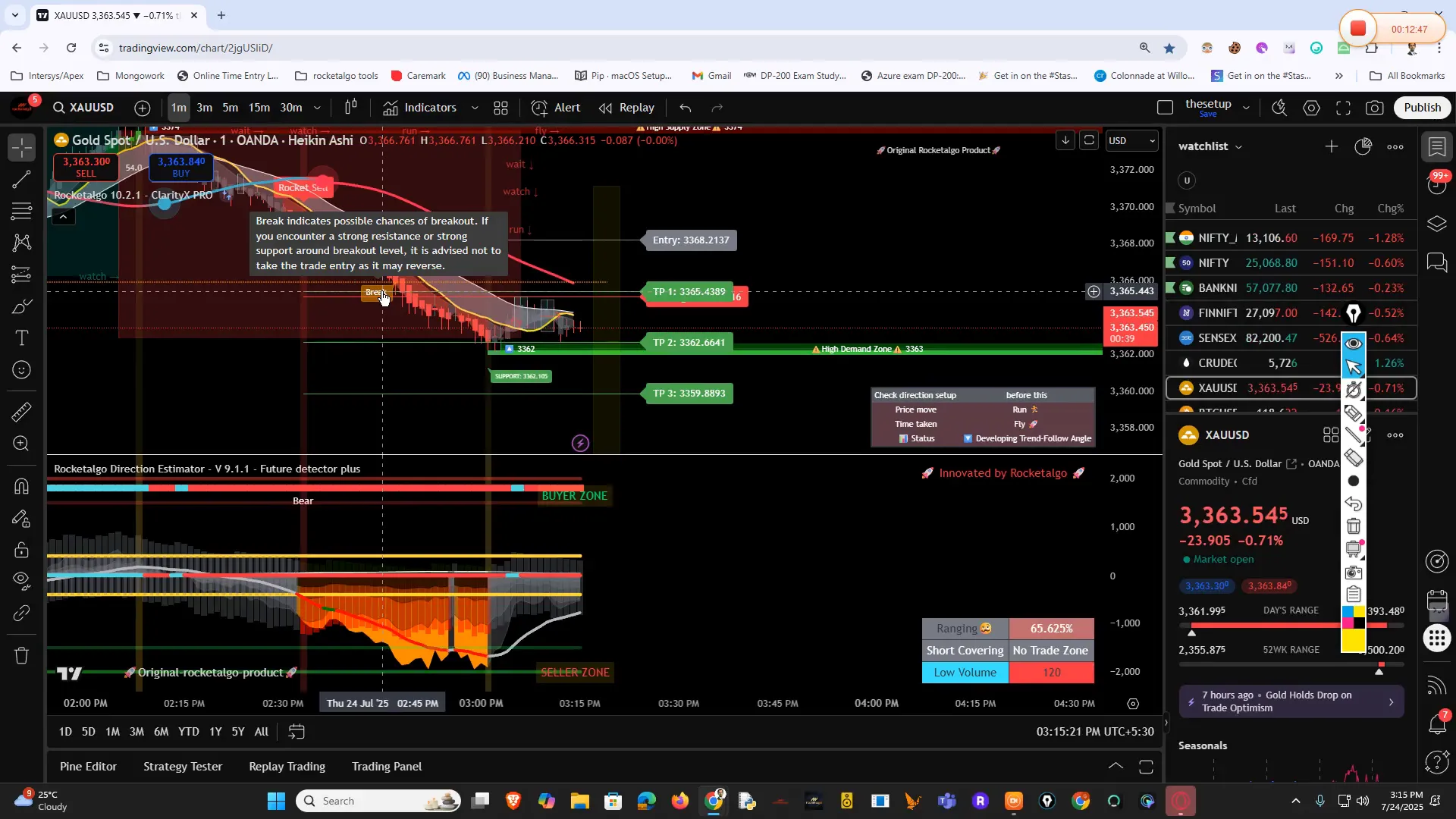Open quick search icon in toolbar

[1279, 108]
